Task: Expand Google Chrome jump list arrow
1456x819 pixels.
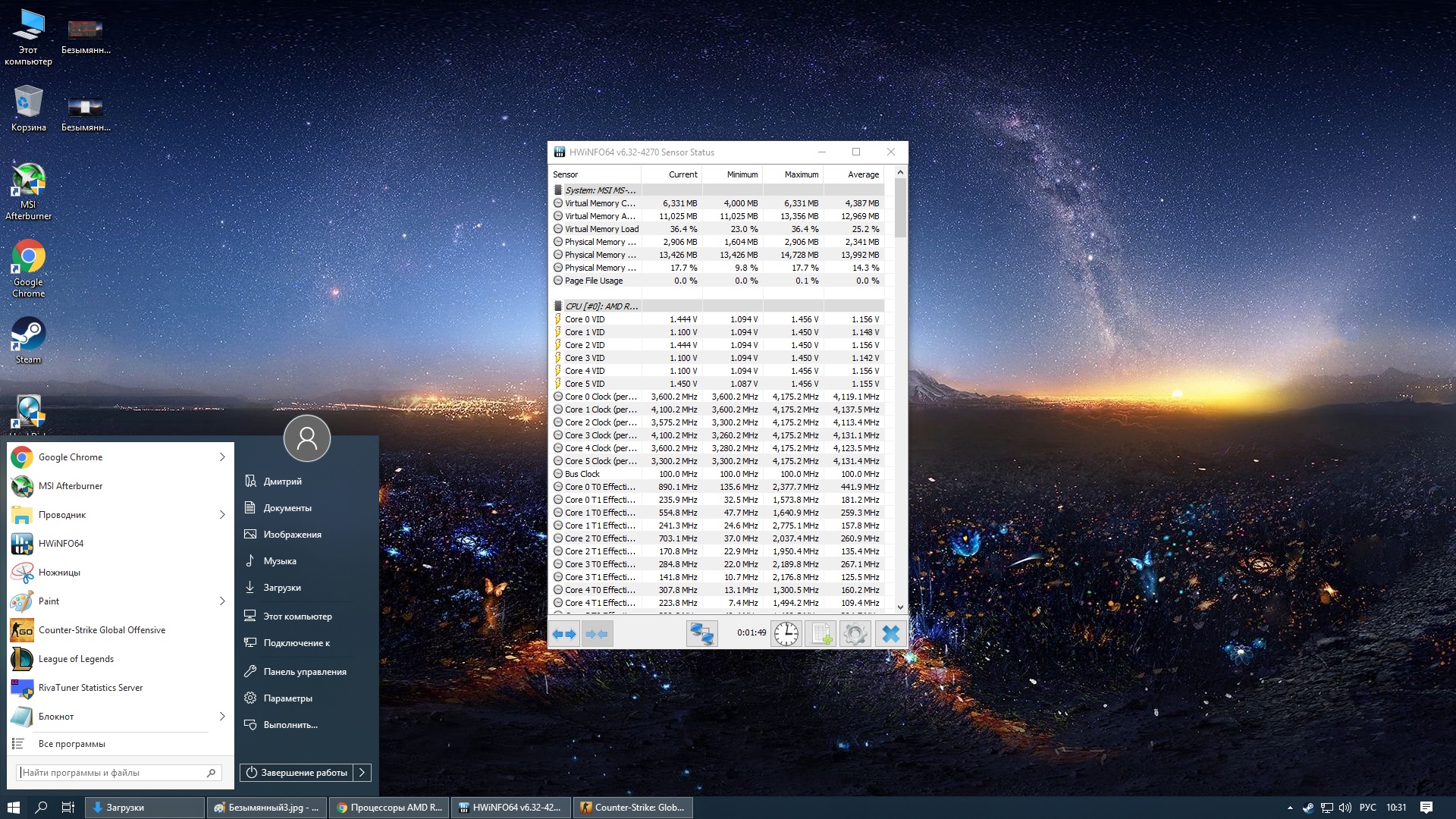Action: 222,457
